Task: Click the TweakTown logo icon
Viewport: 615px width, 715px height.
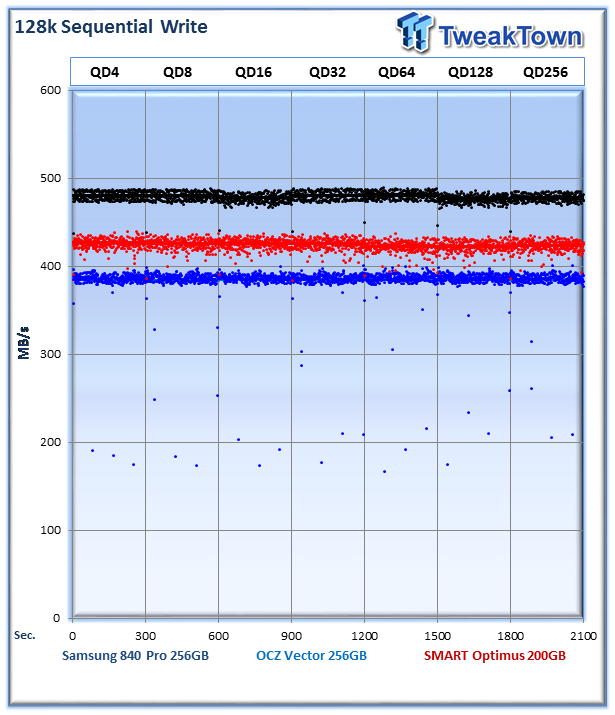Action: point(415,31)
